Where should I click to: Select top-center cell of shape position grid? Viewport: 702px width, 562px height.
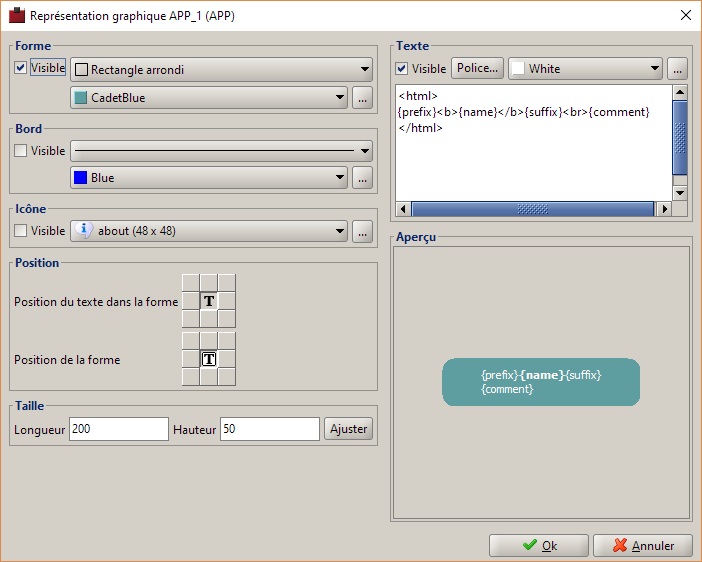[x=209, y=341]
